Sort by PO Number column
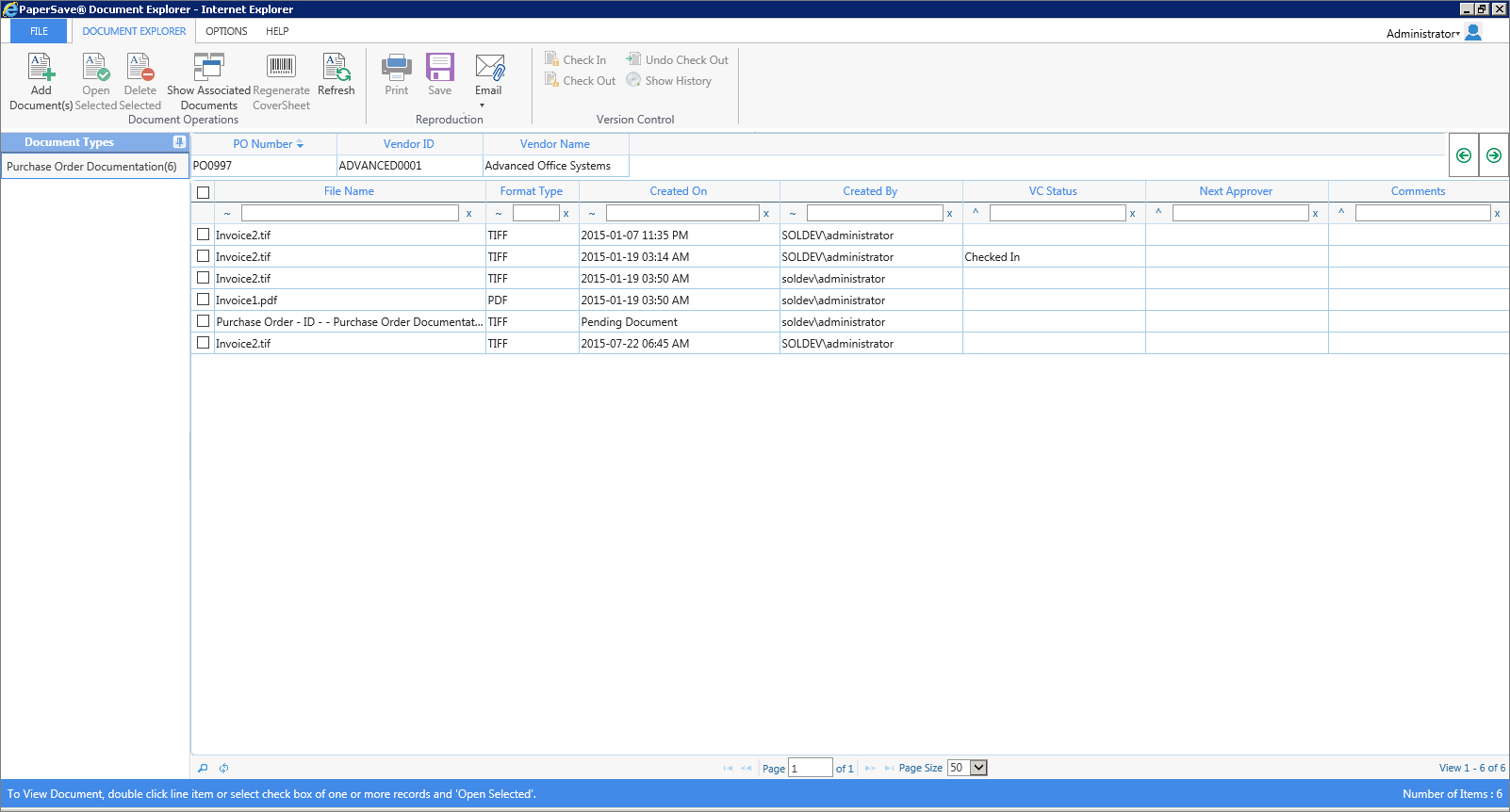 pyautogui.click(x=264, y=144)
